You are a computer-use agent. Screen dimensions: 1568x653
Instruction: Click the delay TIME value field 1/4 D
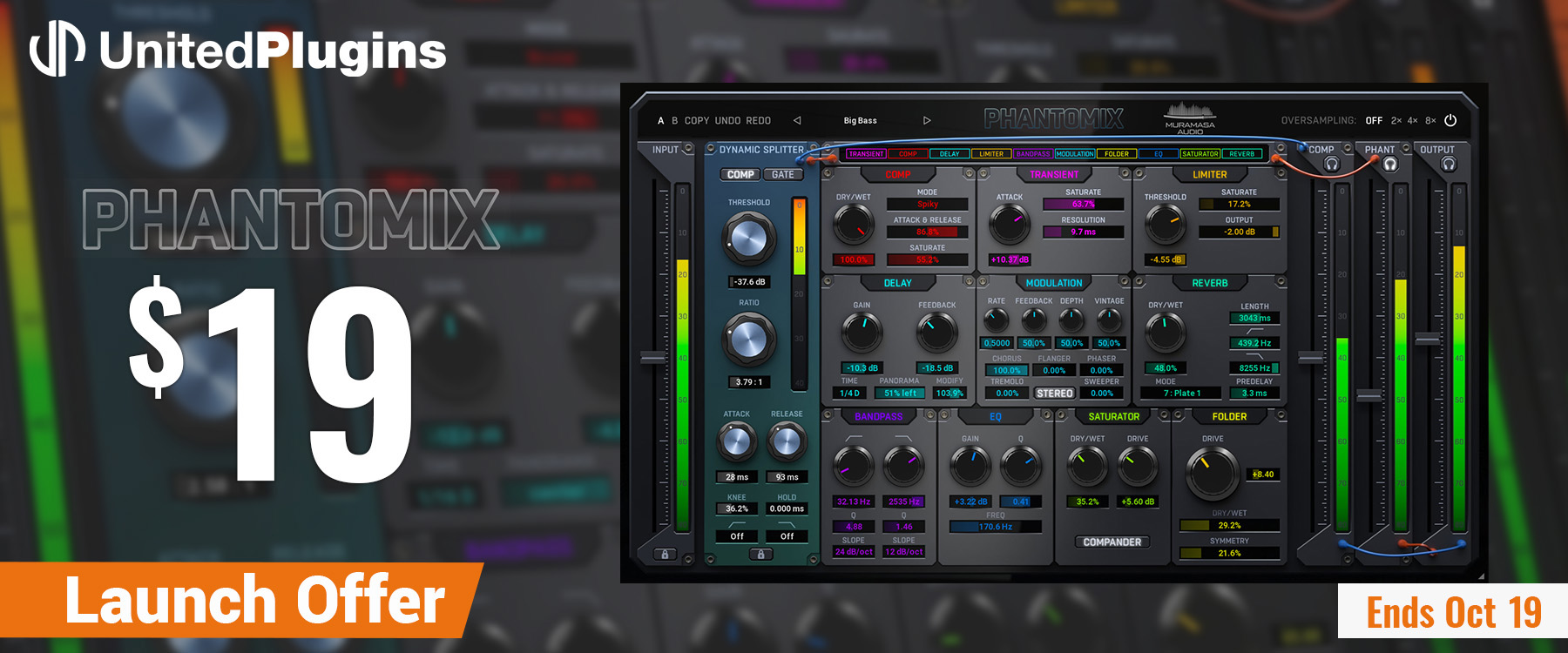click(x=849, y=394)
